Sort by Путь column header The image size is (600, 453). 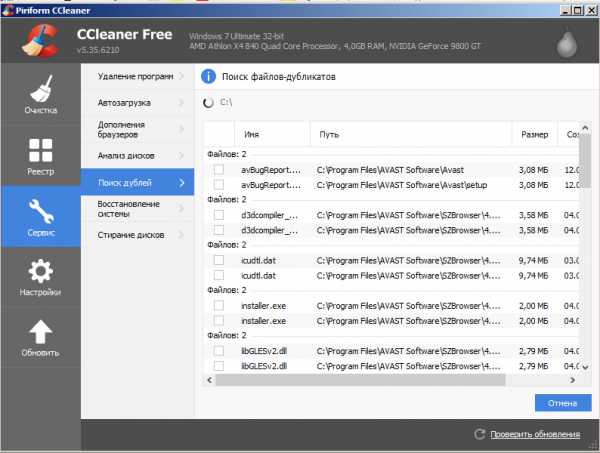(x=411, y=134)
